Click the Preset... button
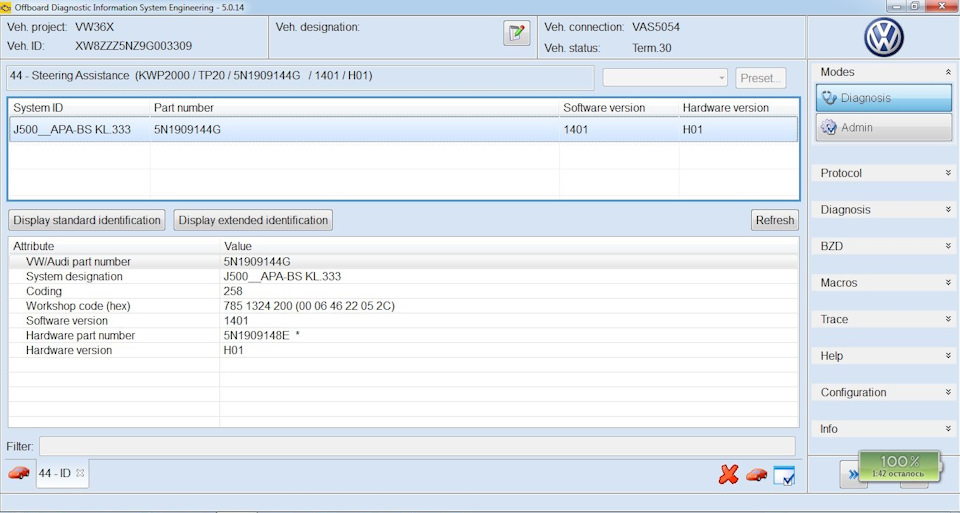Image resolution: width=960 pixels, height=513 pixels. pos(760,78)
